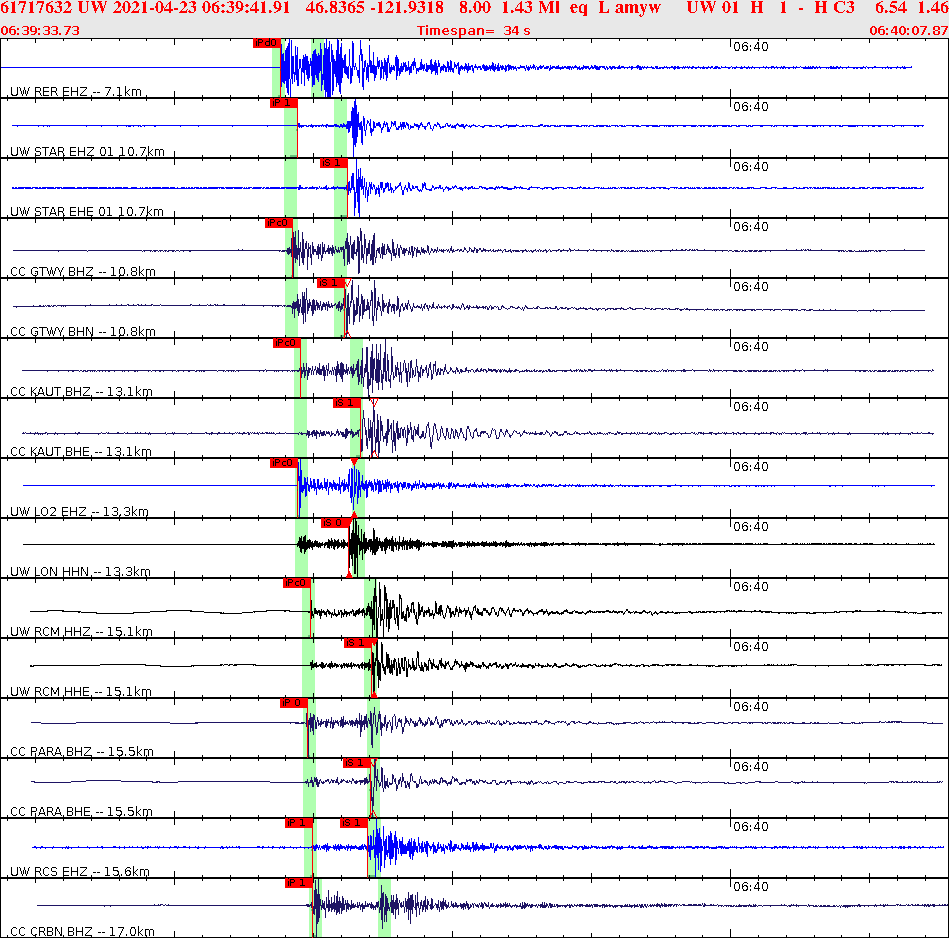This screenshot has width=949, height=938.
Task: Click the iS:0 pick flag on LON HHN
Action: (x=333, y=521)
